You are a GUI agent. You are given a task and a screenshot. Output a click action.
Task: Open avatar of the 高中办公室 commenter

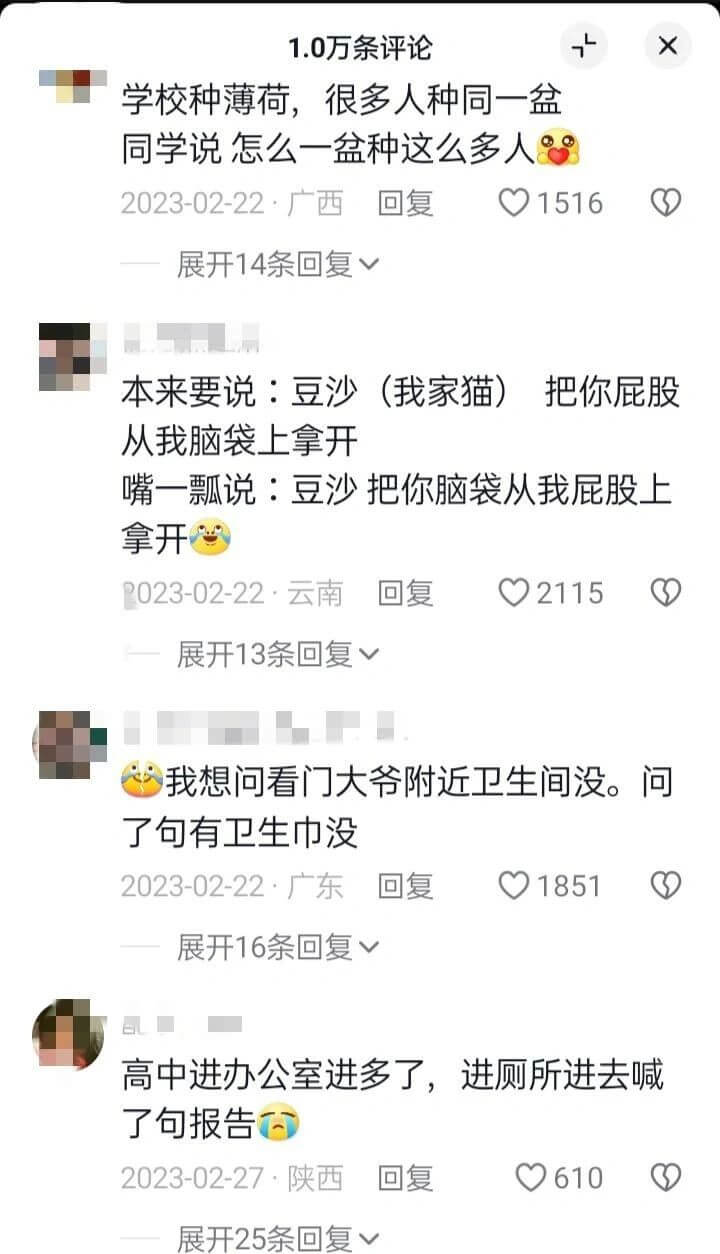[x=69, y=1034]
